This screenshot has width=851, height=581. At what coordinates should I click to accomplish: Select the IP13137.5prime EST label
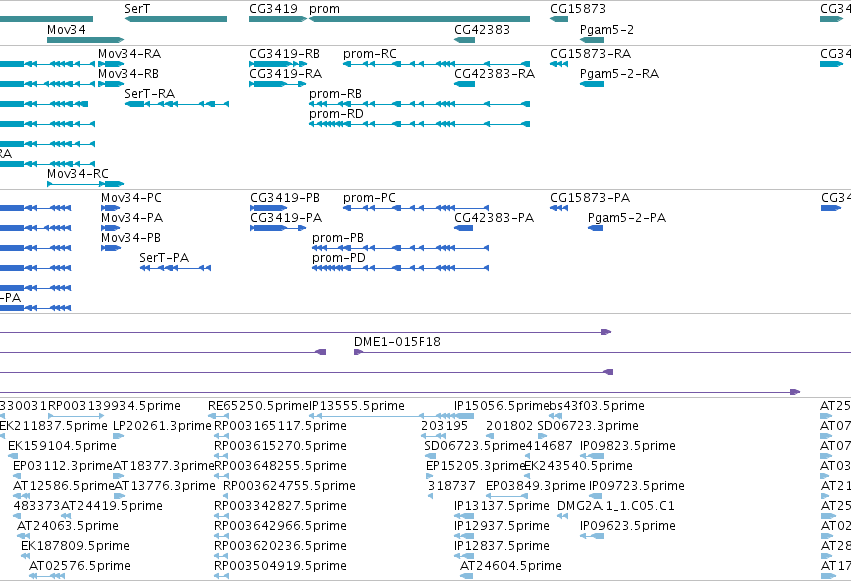point(502,506)
